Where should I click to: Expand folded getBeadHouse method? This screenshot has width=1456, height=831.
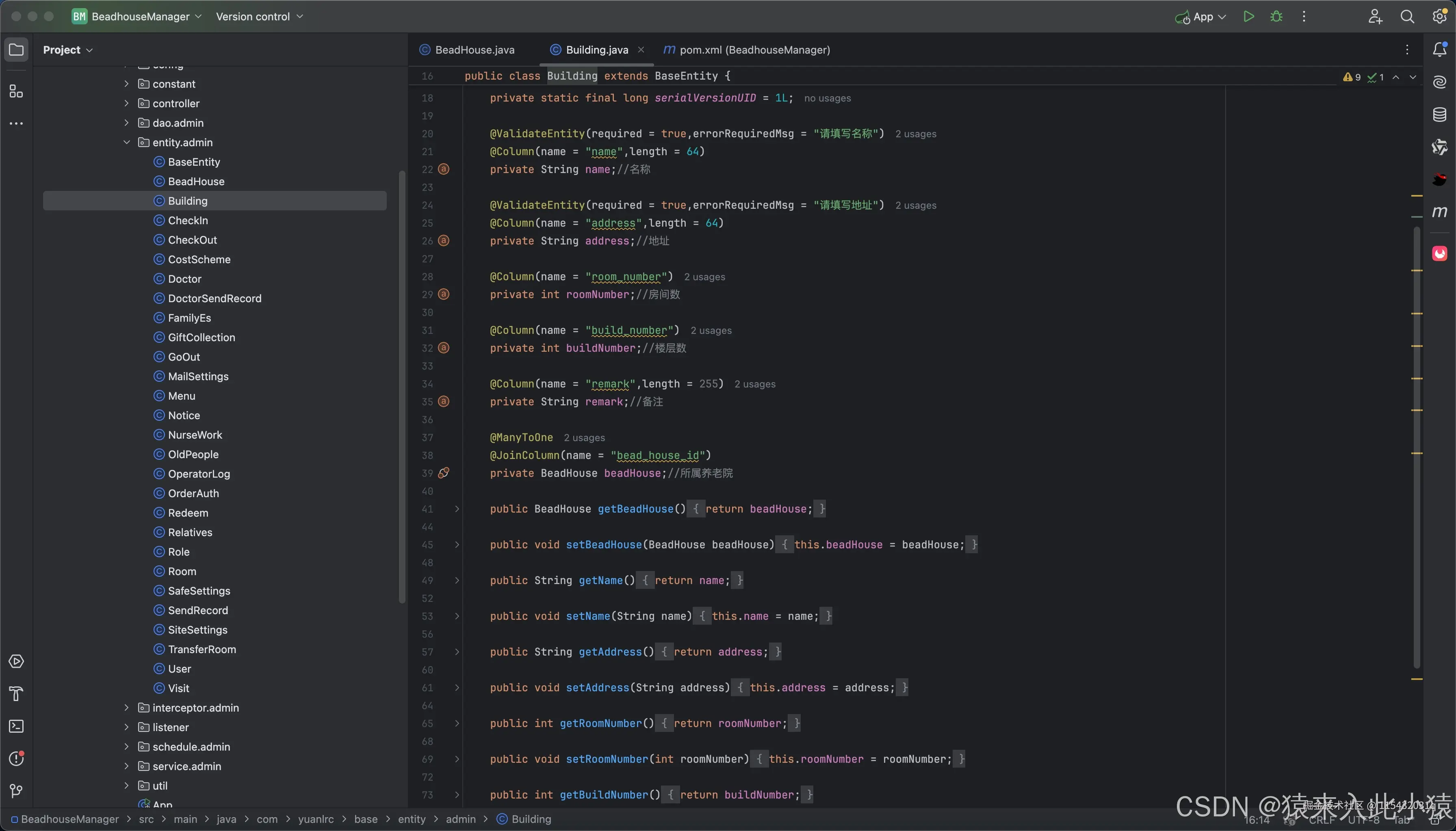457,509
